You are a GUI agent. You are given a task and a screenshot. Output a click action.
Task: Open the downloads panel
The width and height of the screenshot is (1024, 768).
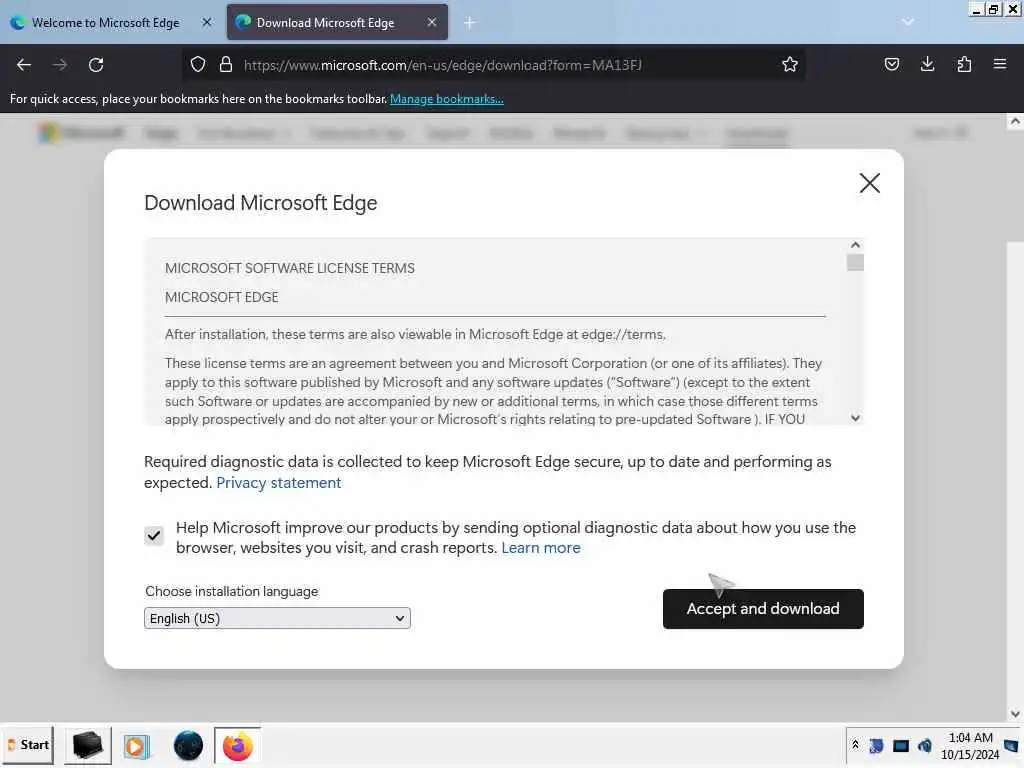[927, 64]
